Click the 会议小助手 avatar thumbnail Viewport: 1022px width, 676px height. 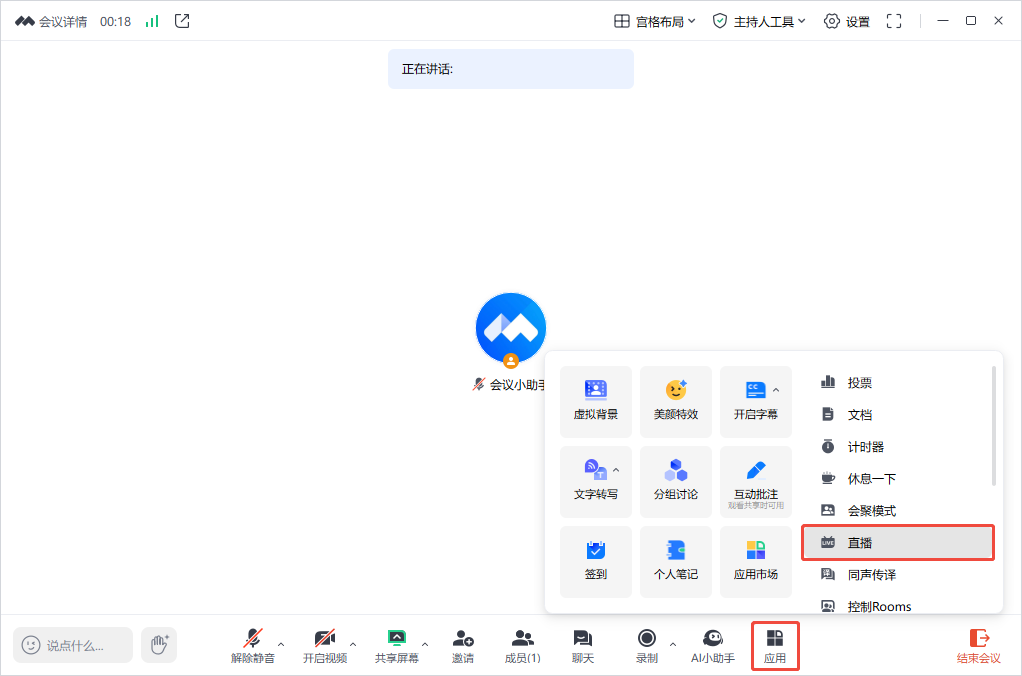tap(511, 328)
